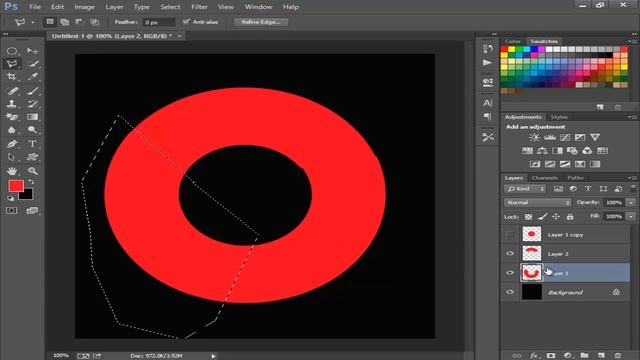This screenshot has height=360, width=640.
Task: Click the Levels adjustment icon
Action: (x=550, y=138)
